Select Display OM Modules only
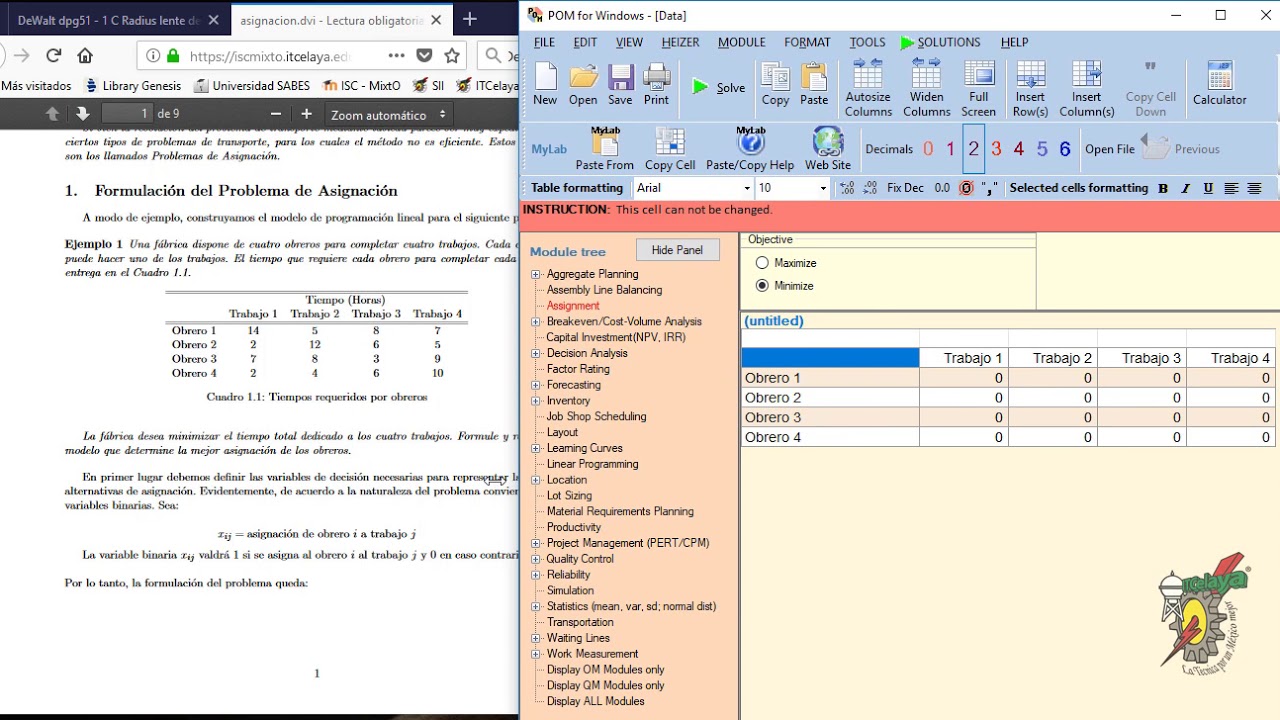1280x720 pixels. pyautogui.click(x=605, y=670)
